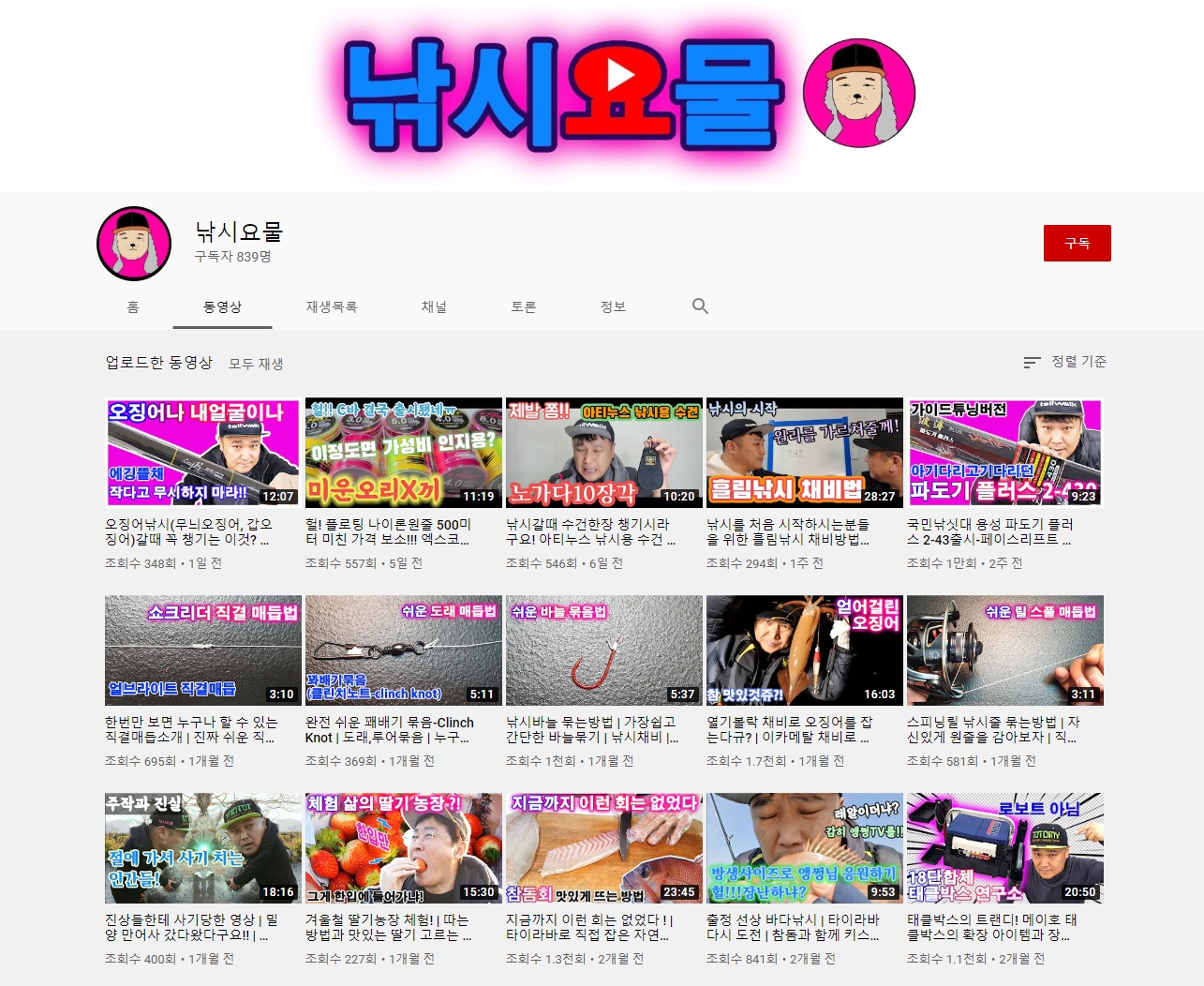Open the 재생목록 playlists tab
Image resolution: width=1204 pixels, height=986 pixels.
coord(331,307)
